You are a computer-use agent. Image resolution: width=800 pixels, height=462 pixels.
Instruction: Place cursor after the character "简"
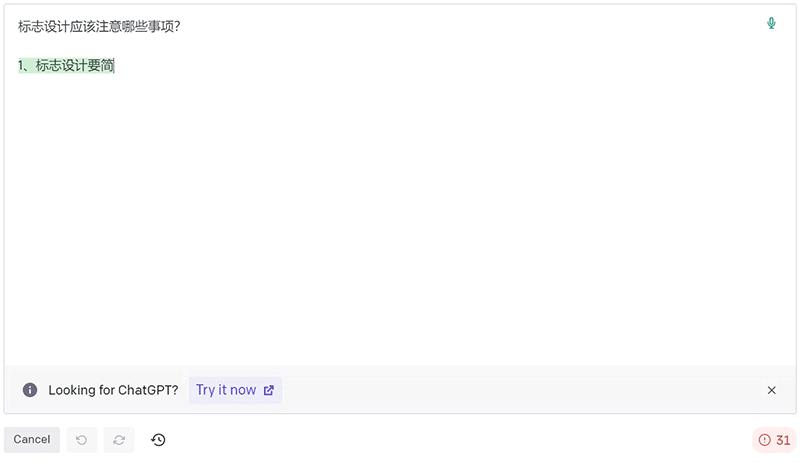pyautogui.click(x=115, y=66)
